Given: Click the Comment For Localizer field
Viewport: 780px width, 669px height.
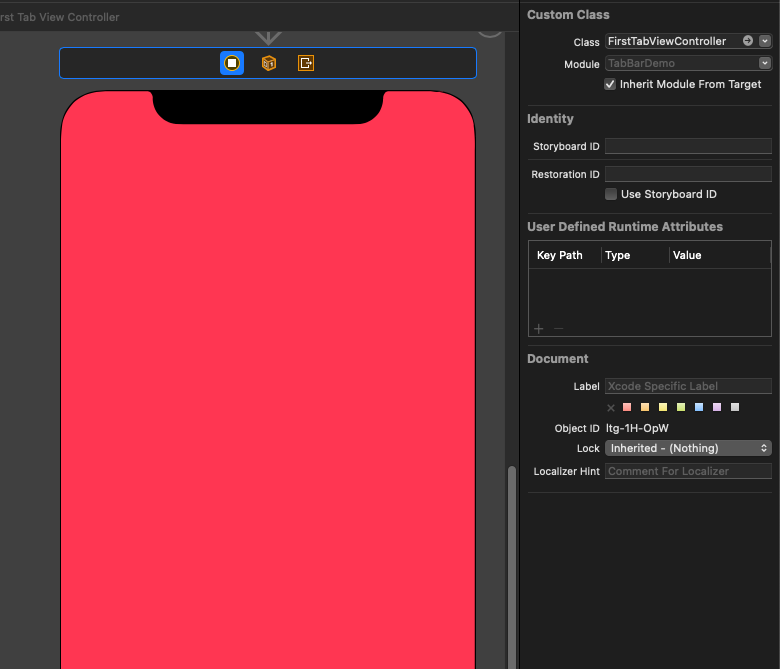Looking at the screenshot, I should pos(688,471).
